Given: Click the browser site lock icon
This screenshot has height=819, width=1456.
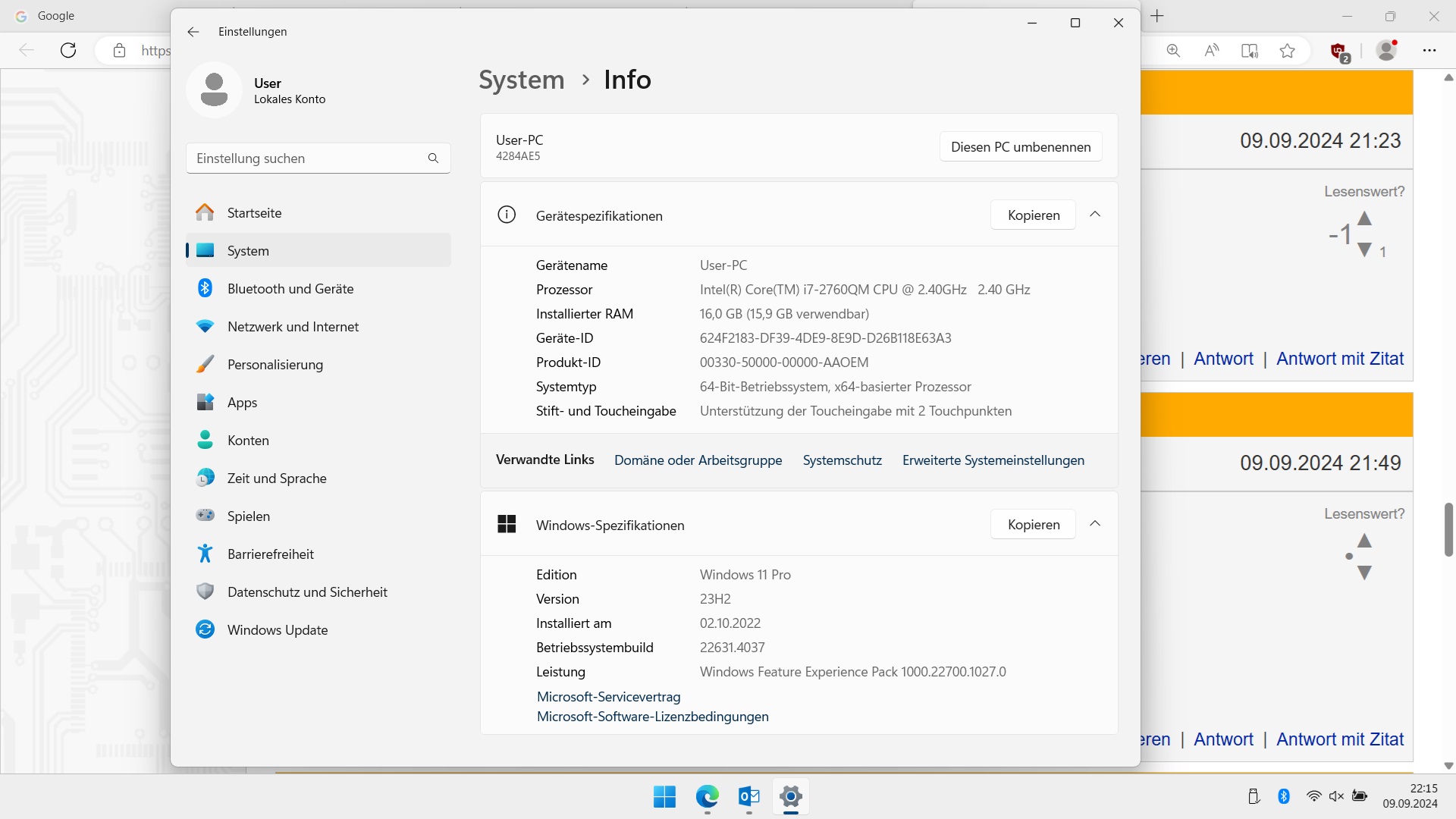Looking at the screenshot, I should coord(119,51).
